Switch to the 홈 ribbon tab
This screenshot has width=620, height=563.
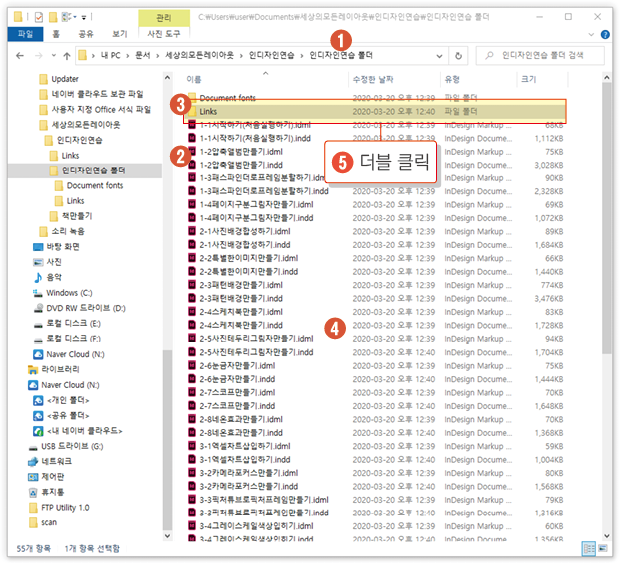pos(56,34)
